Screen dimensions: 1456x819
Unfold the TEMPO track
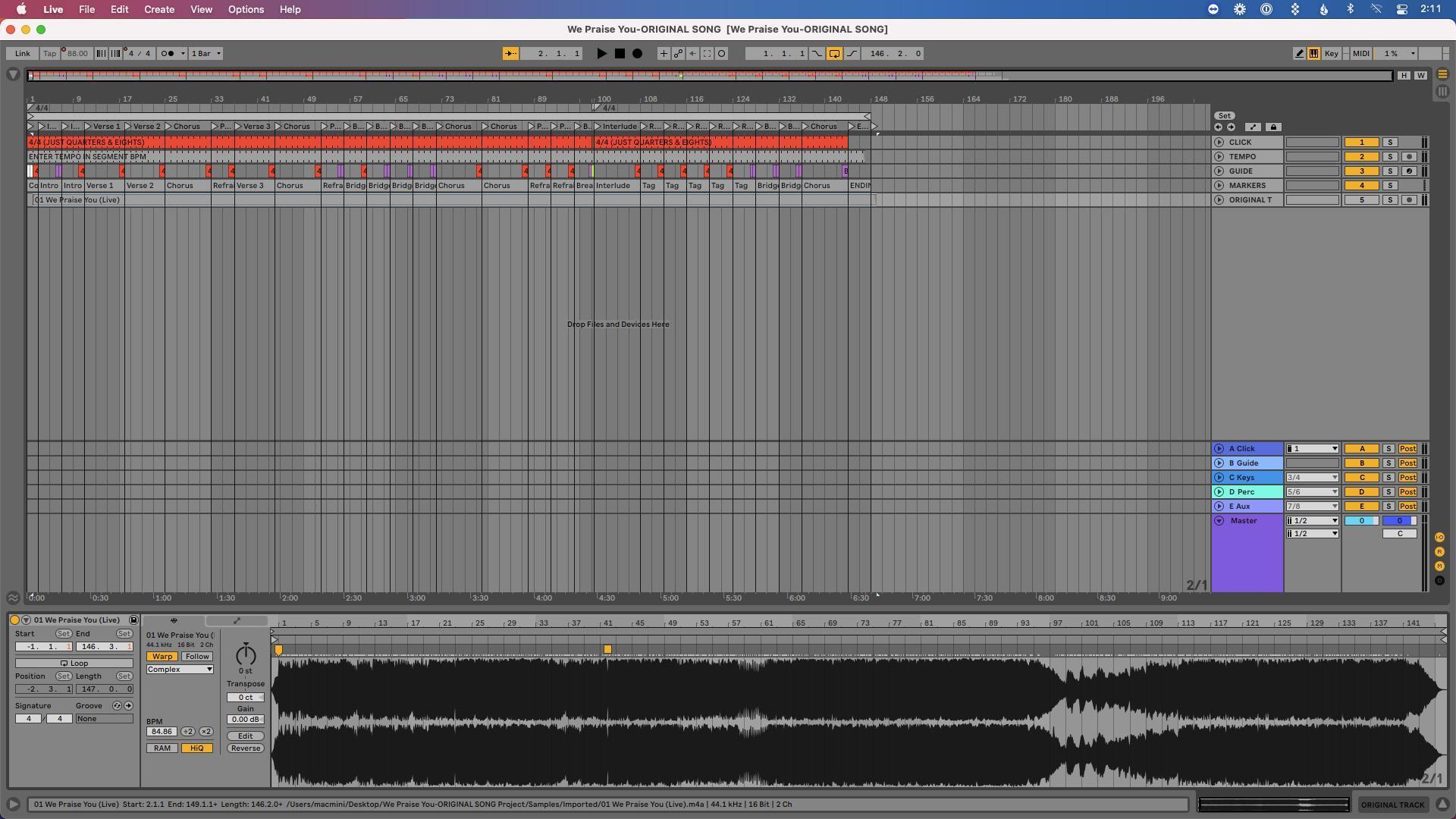[1219, 157]
